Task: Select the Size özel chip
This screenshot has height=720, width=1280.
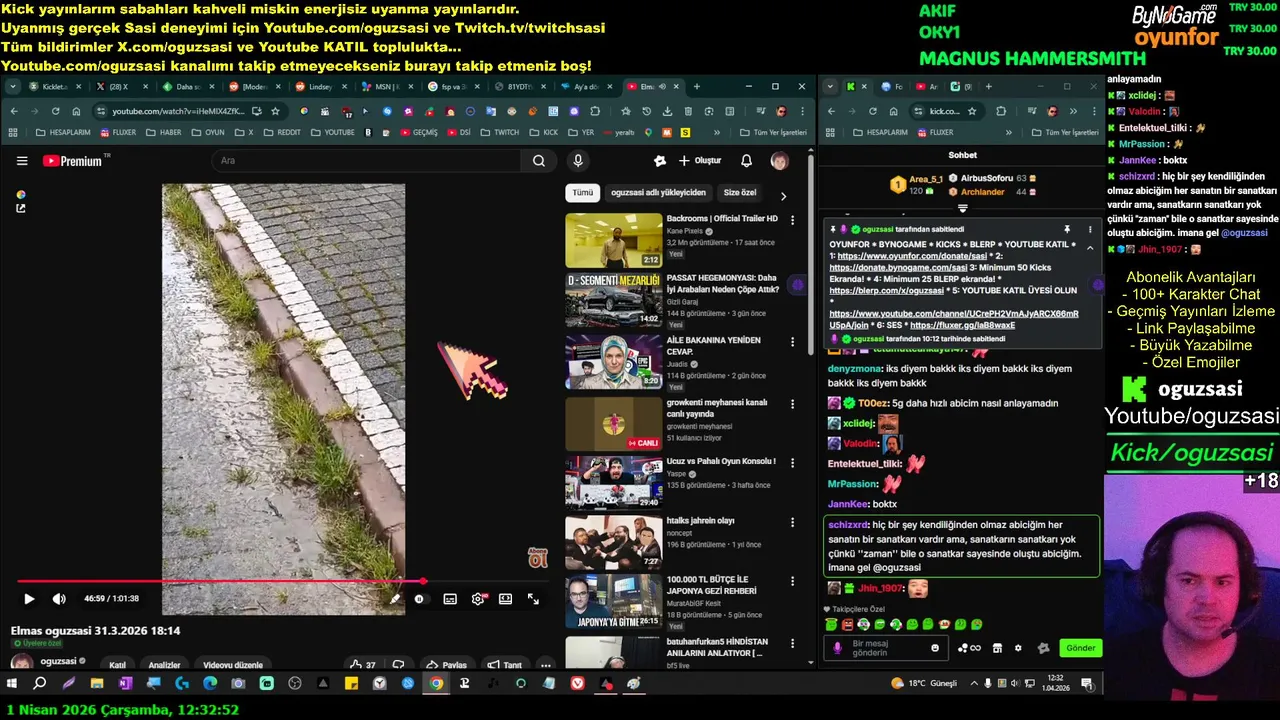Action: (x=740, y=193)
